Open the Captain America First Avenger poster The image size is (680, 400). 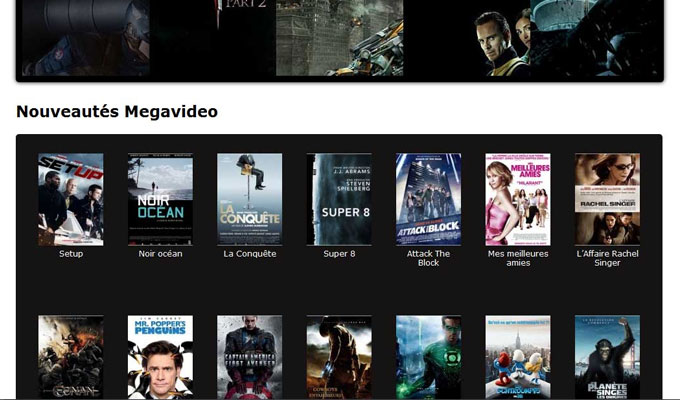click(x=250, y=357)
